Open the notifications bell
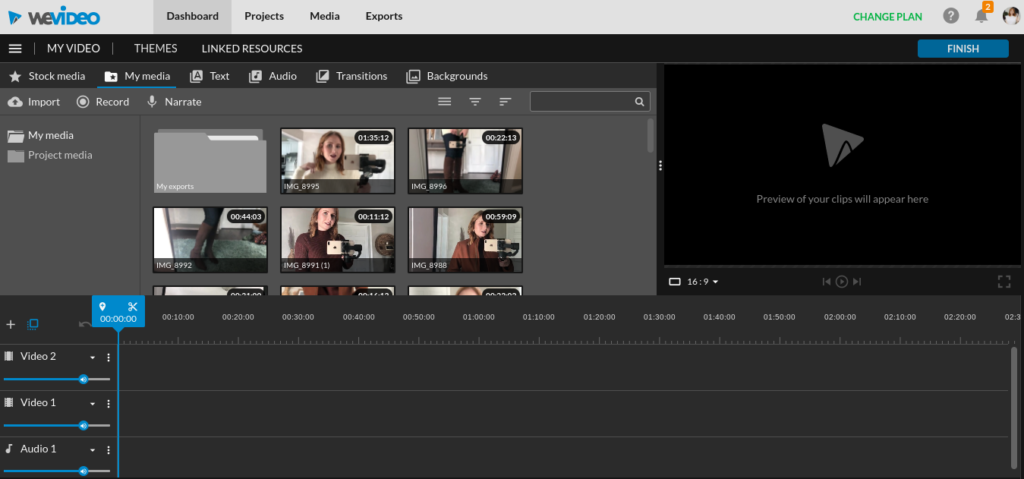Viewport: 1024px width, 479px height. (x=982, y=16)
